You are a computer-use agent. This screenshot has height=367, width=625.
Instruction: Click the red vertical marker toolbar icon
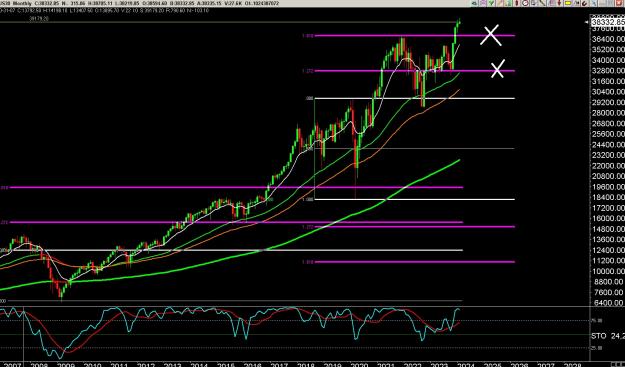coord(517,3)
